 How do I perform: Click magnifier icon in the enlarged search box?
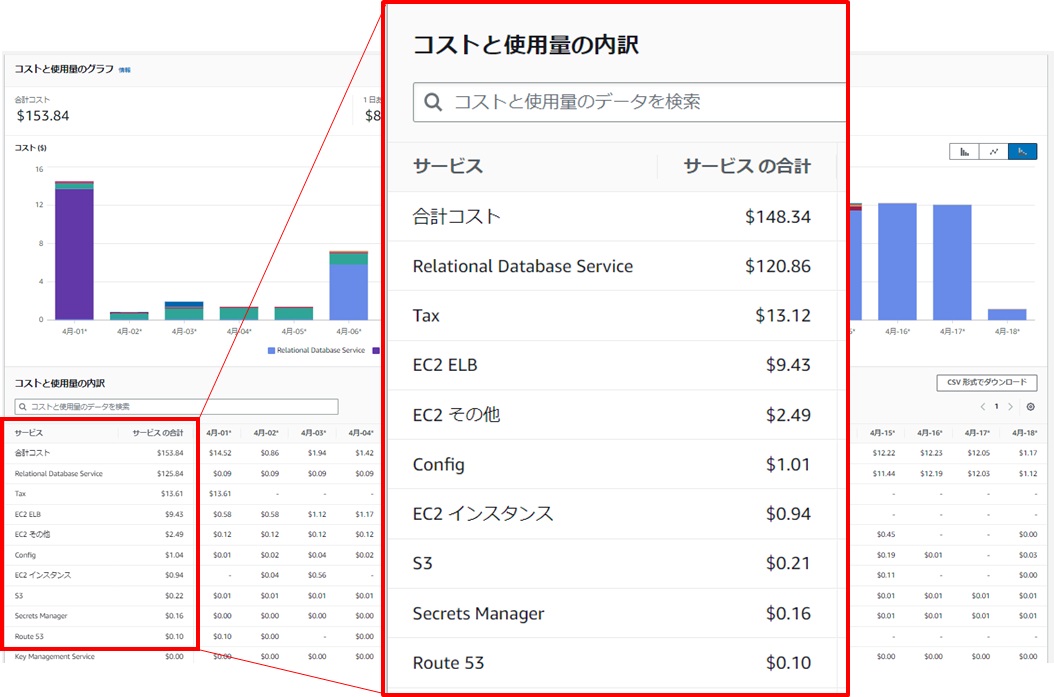(x=434, y=102)
